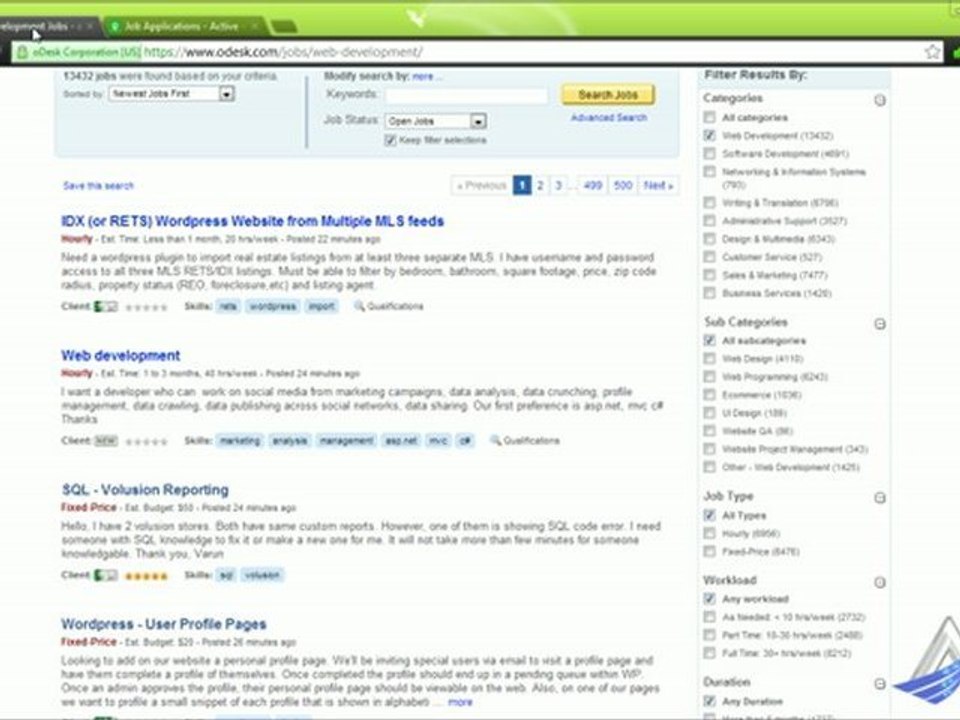This screenshot has width=960, height=720.
Task: Click client payment icon for IDX job
Action: coord(105,306)
